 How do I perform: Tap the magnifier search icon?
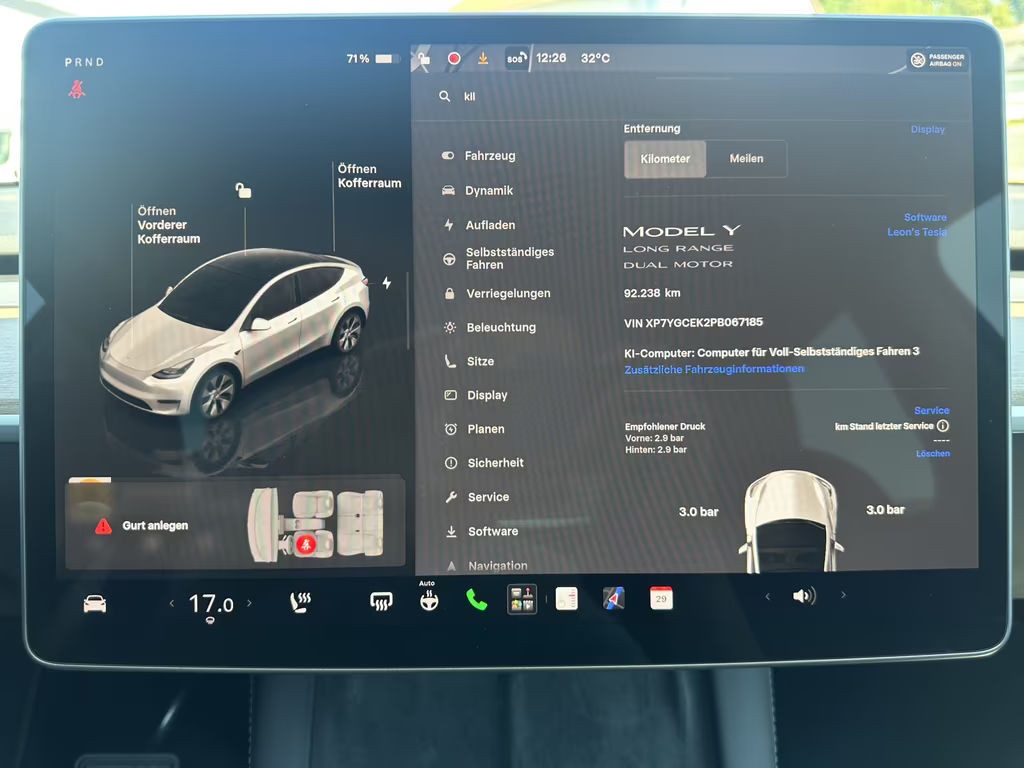445,97
